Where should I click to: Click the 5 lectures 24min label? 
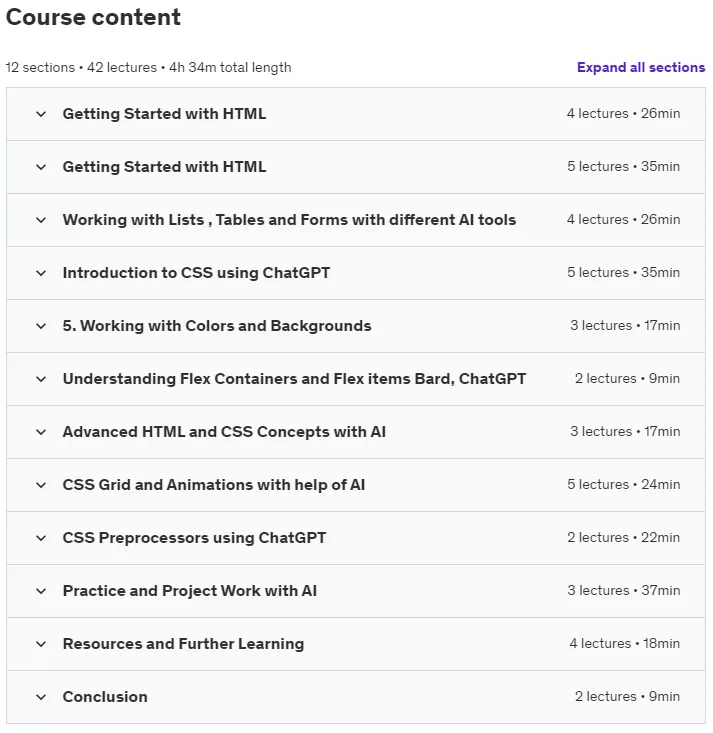[624, 484]
